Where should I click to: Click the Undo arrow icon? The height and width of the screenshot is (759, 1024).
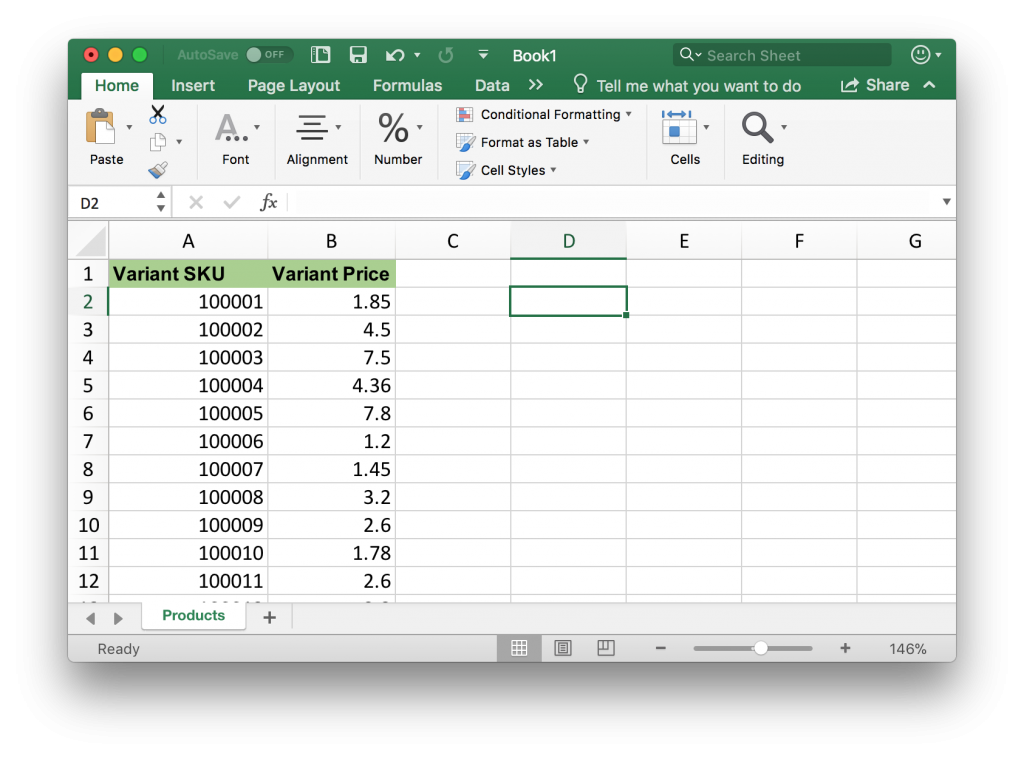[x=396, y=56]
